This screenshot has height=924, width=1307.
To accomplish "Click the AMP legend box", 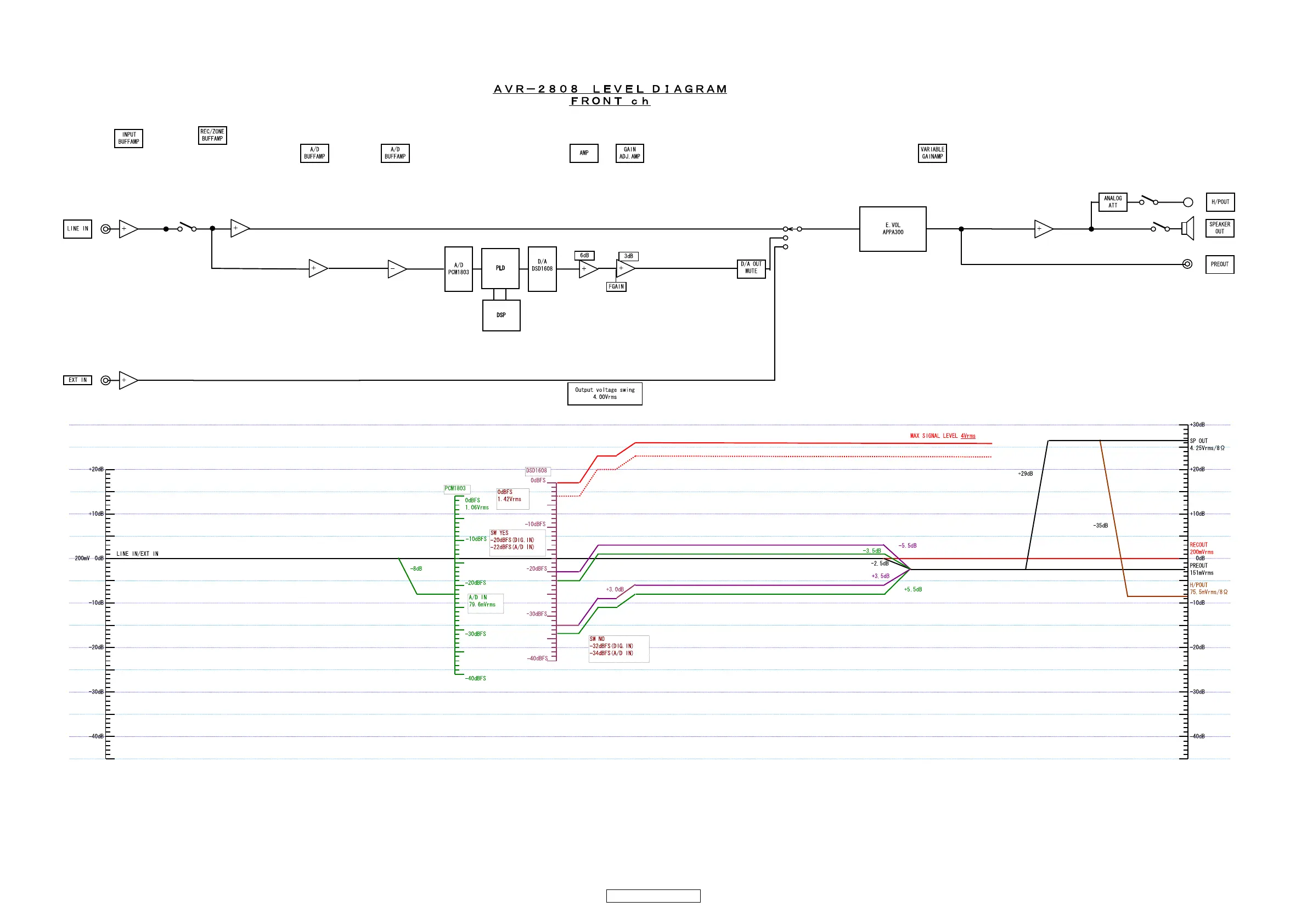I will coord(584,153).
